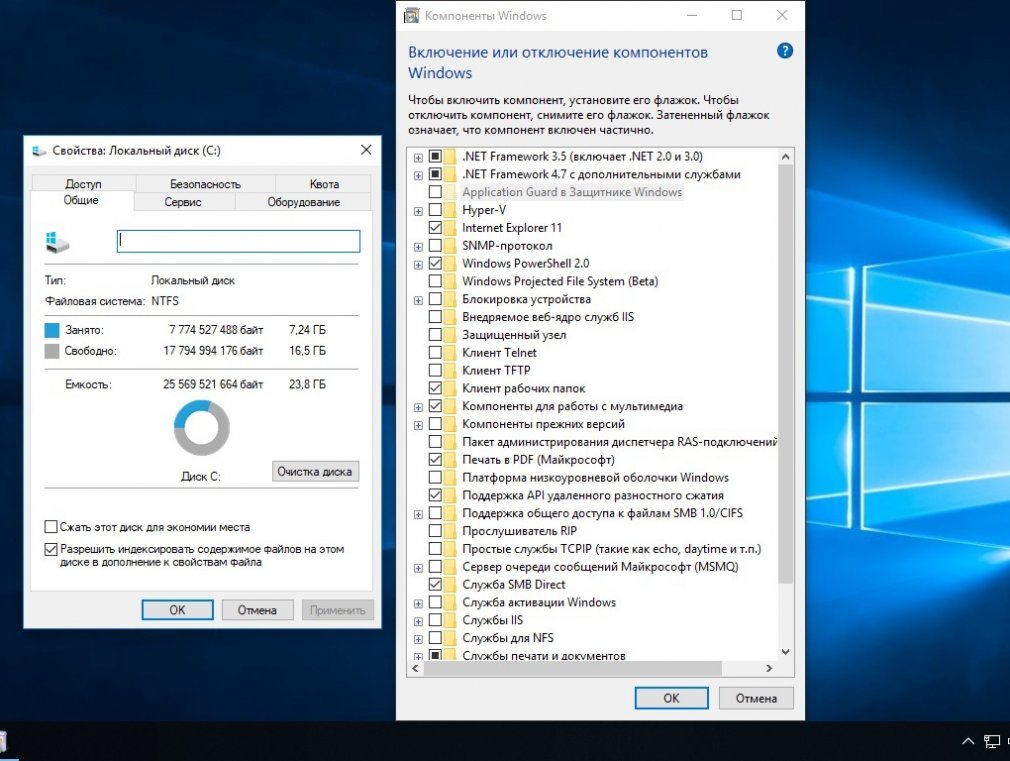Open the Квота tab

click(x=324, y=184)
